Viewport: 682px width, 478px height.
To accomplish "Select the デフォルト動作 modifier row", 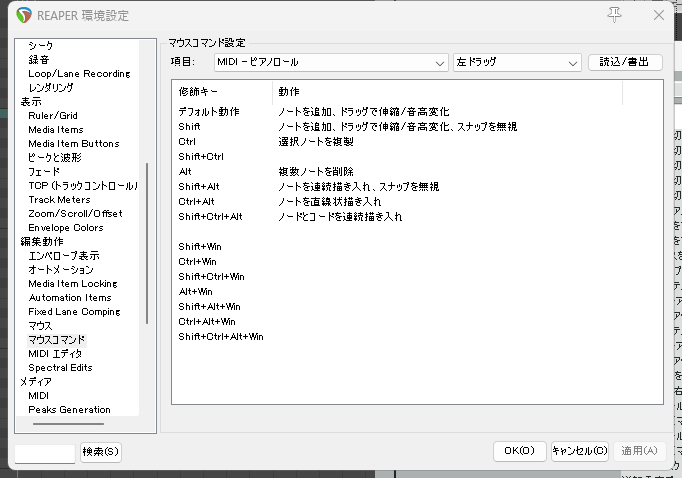I will click(418, 112).
